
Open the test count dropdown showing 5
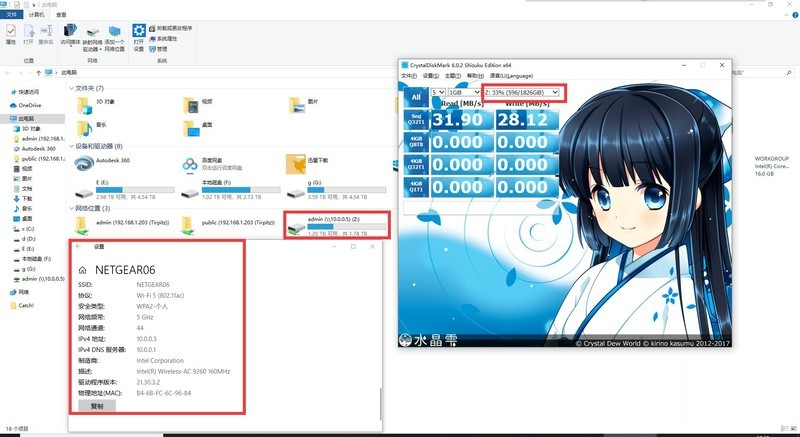click(438, 92)
